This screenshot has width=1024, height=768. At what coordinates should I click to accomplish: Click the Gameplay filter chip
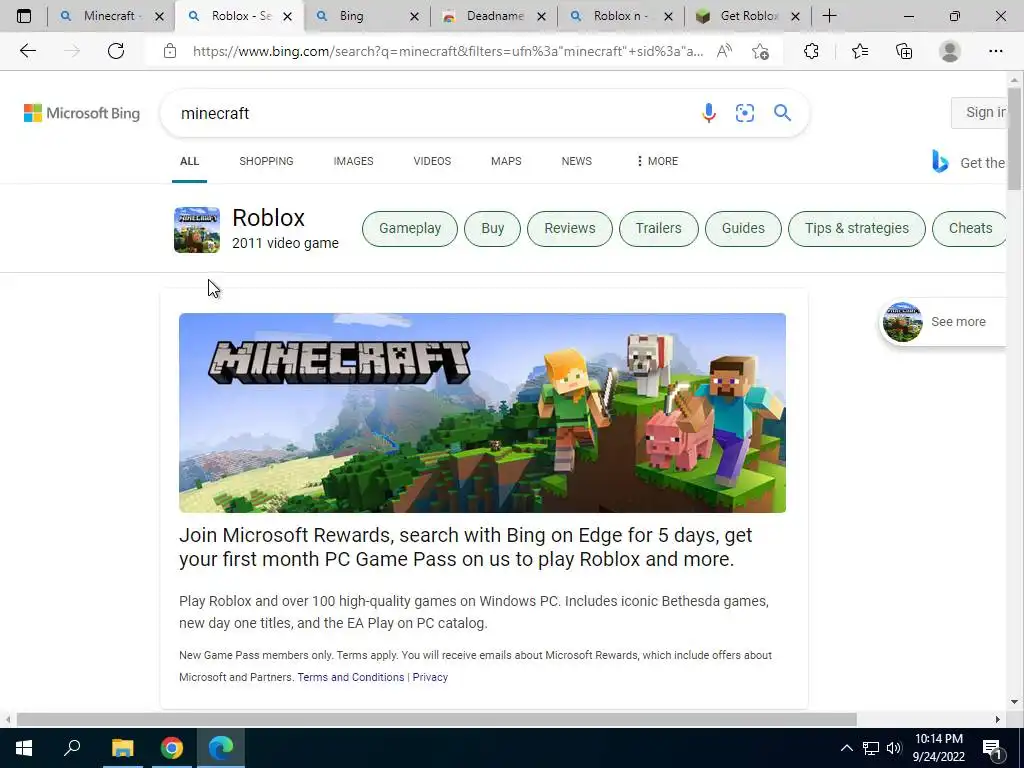[410, 229]
